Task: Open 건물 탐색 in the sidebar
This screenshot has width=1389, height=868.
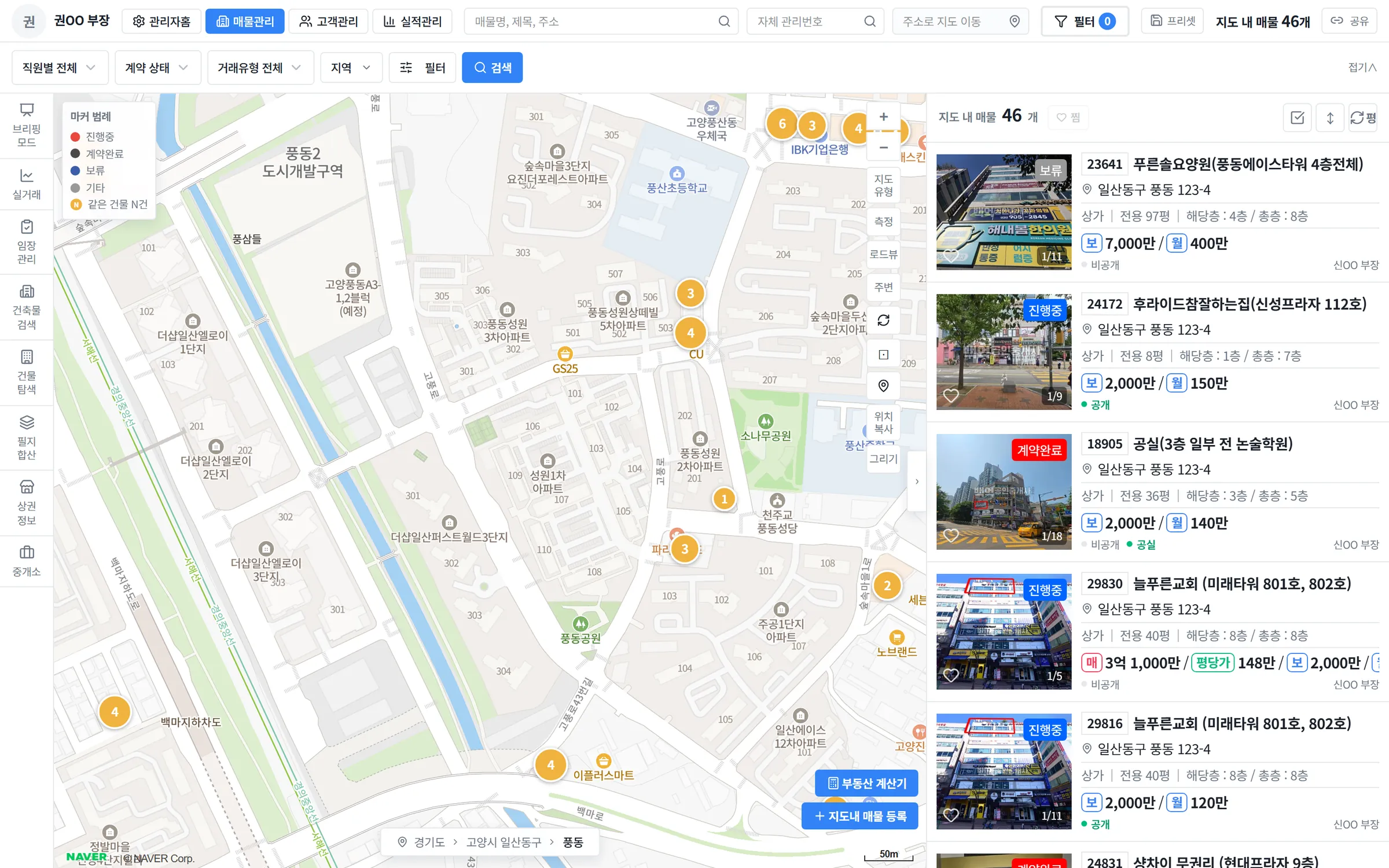Action: point(27,372)
